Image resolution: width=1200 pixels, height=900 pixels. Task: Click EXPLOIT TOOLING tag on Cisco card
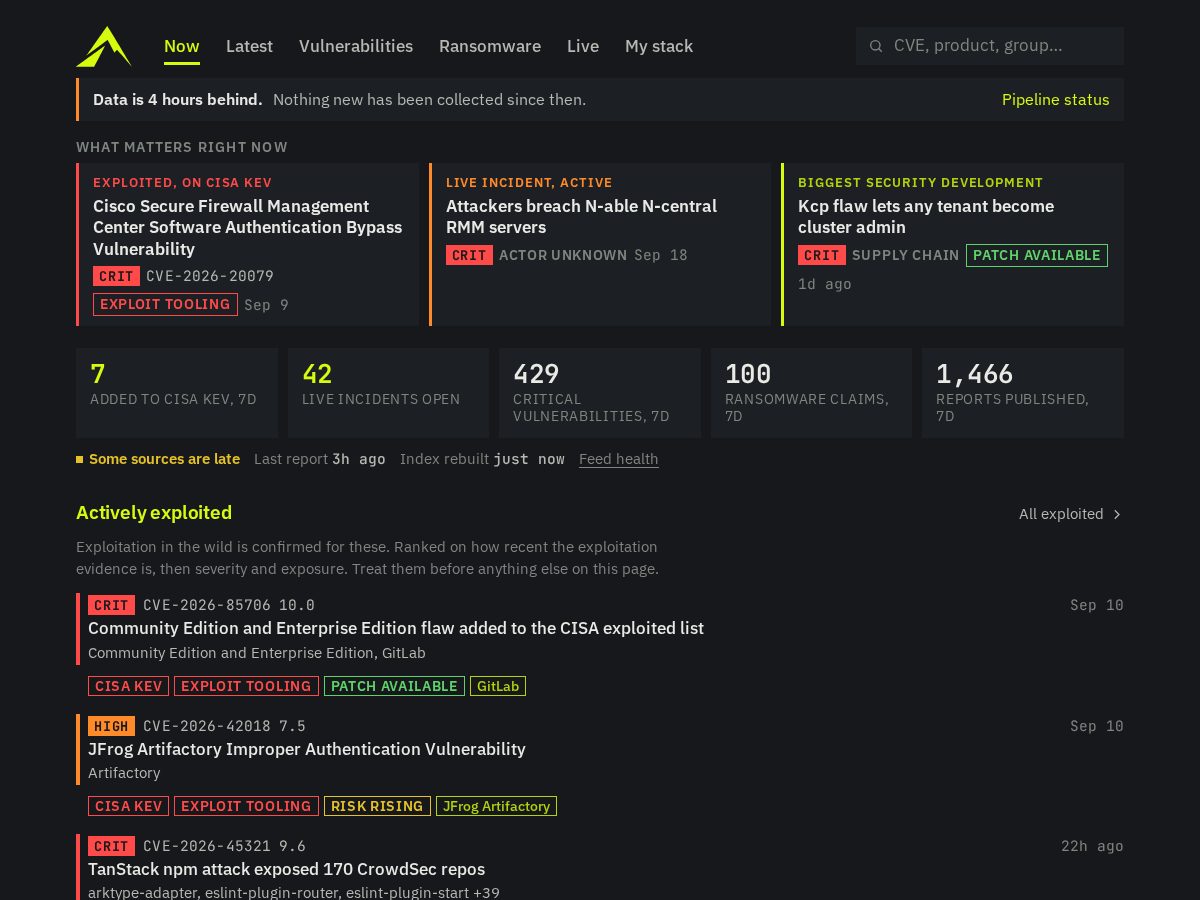click(165, 304)
